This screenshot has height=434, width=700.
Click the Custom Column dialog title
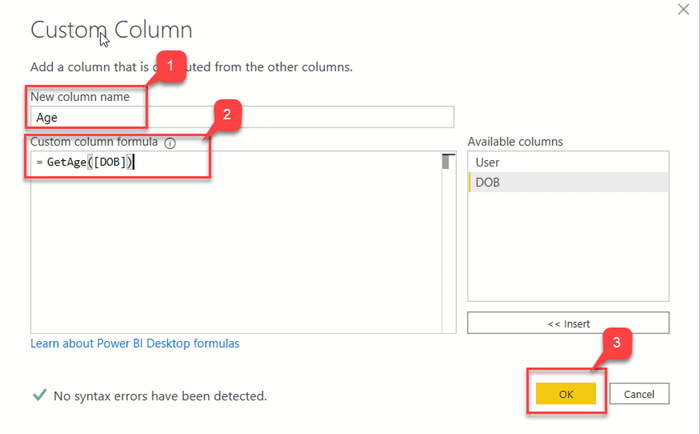(111, 30)
